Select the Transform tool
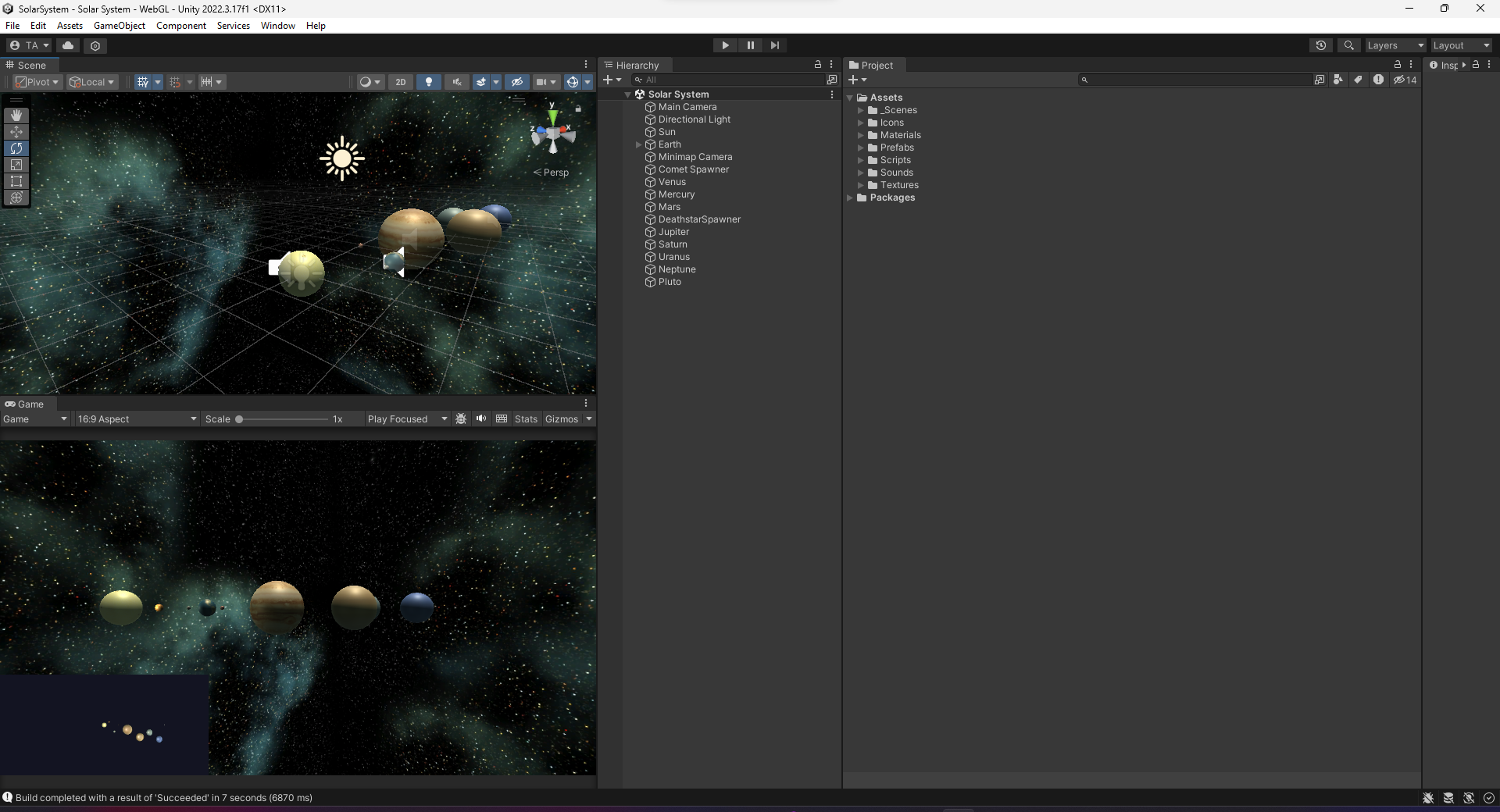This screenshot has width=1500, height=812. click(16, 198)
